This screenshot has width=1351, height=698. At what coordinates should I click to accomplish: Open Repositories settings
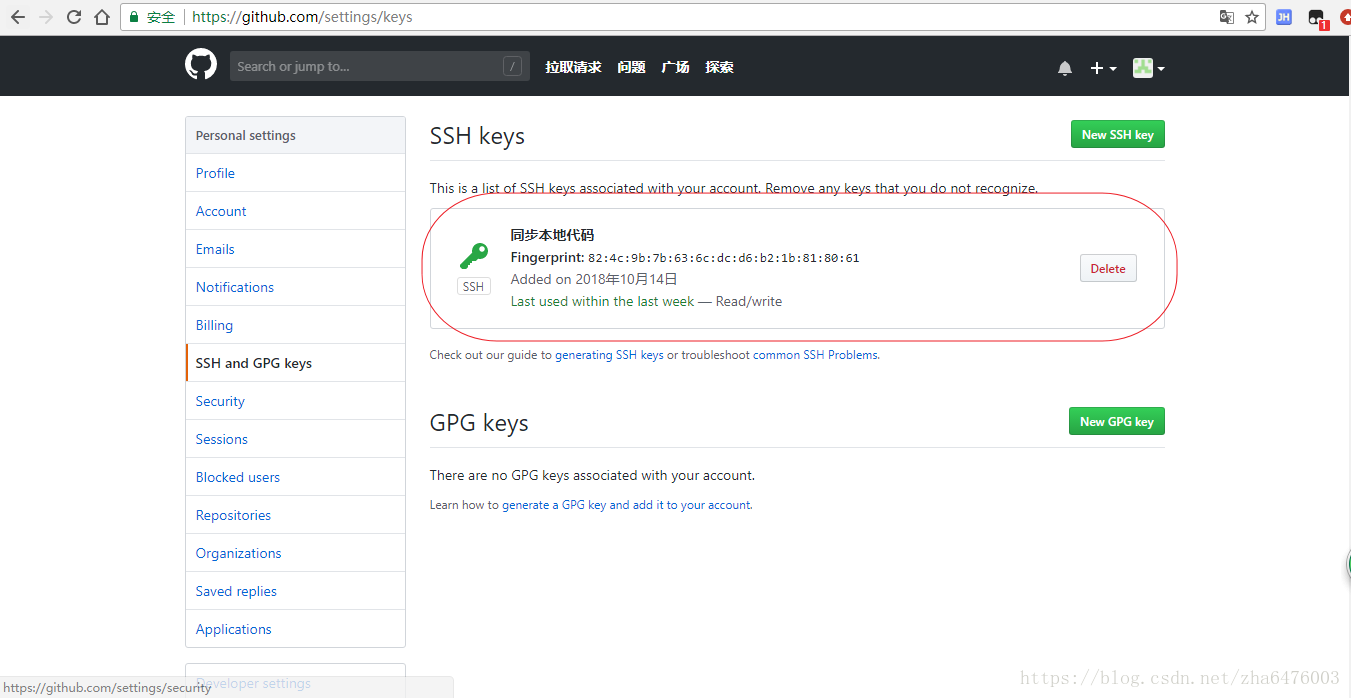(295, 515)
